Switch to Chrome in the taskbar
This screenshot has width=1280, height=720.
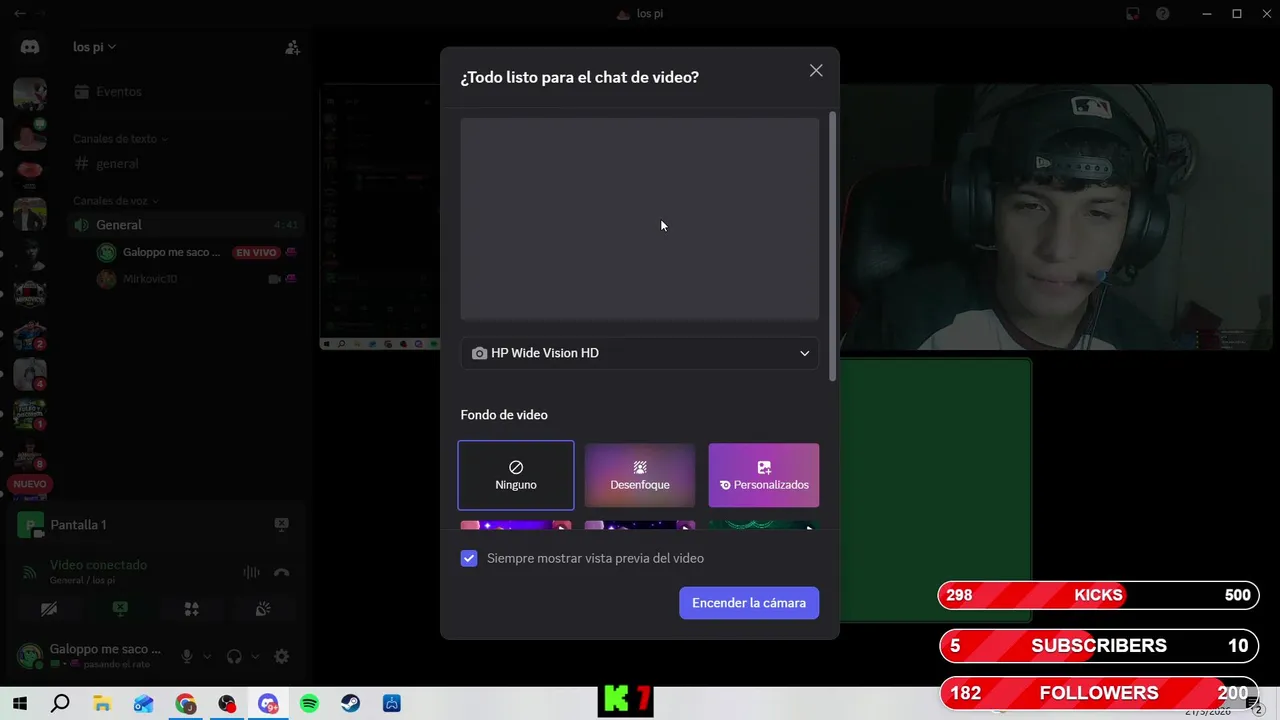(186, 704)
